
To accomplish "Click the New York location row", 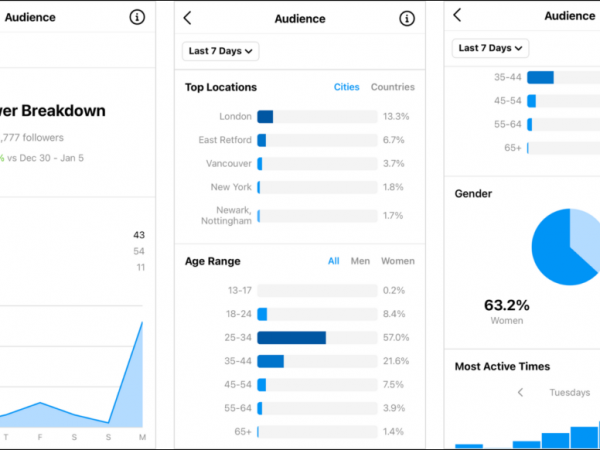I will coord(300,187).
